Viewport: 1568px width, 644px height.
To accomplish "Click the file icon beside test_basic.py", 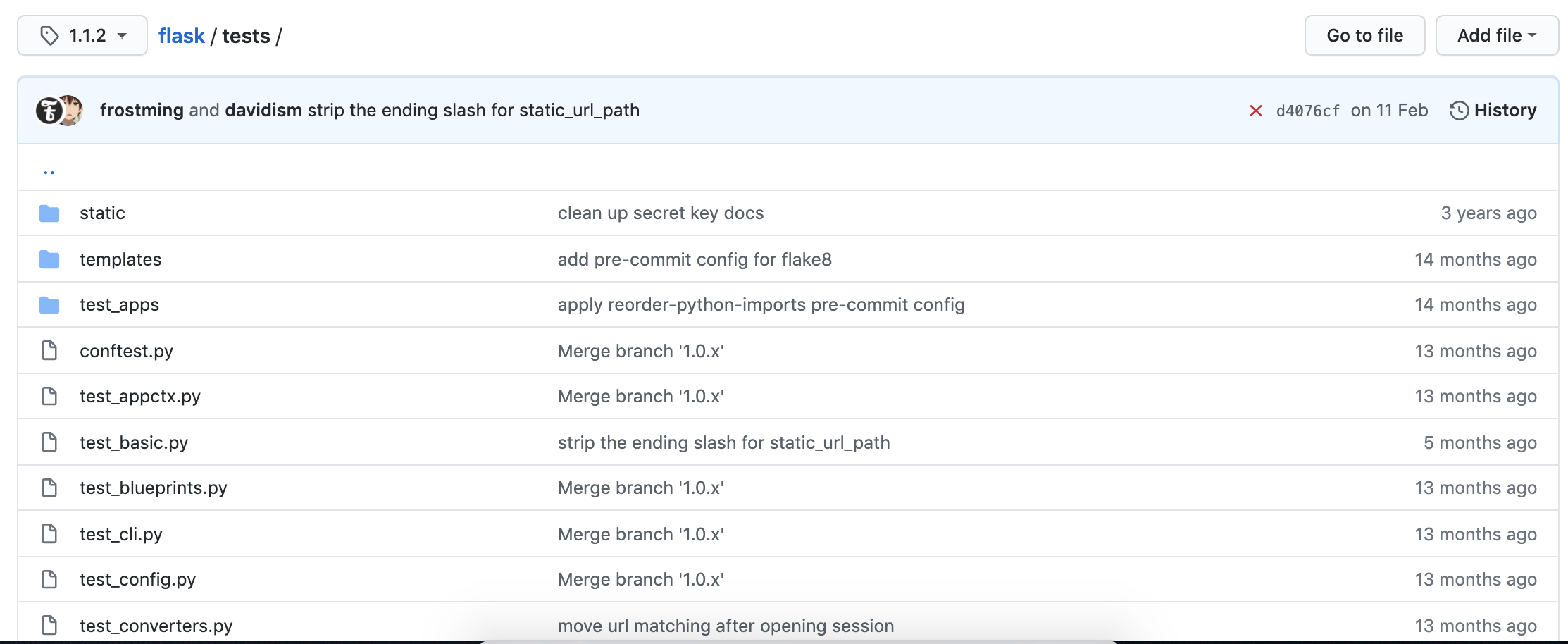I will point(49,442).
